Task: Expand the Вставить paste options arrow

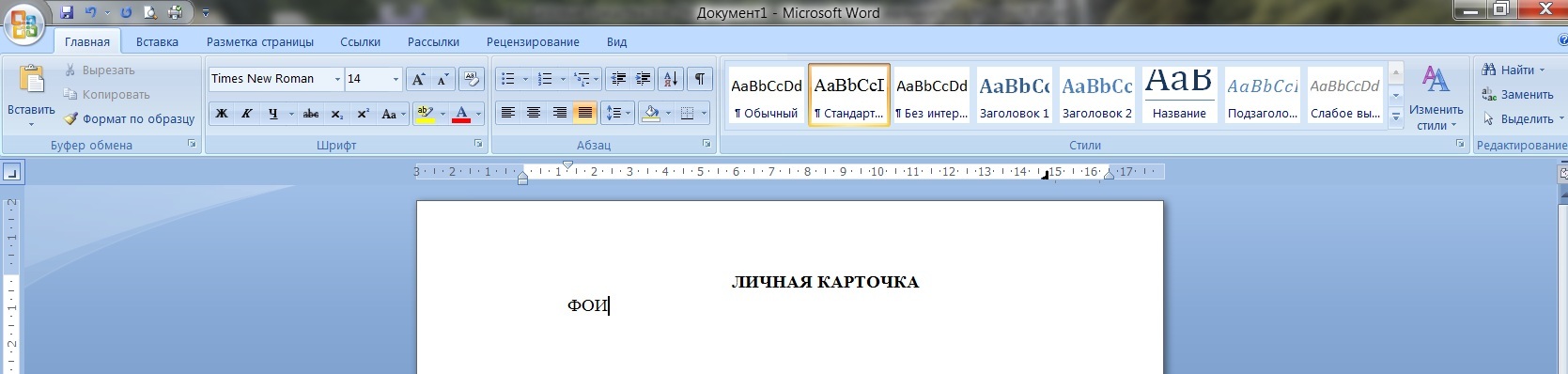Action: (31, 124)
